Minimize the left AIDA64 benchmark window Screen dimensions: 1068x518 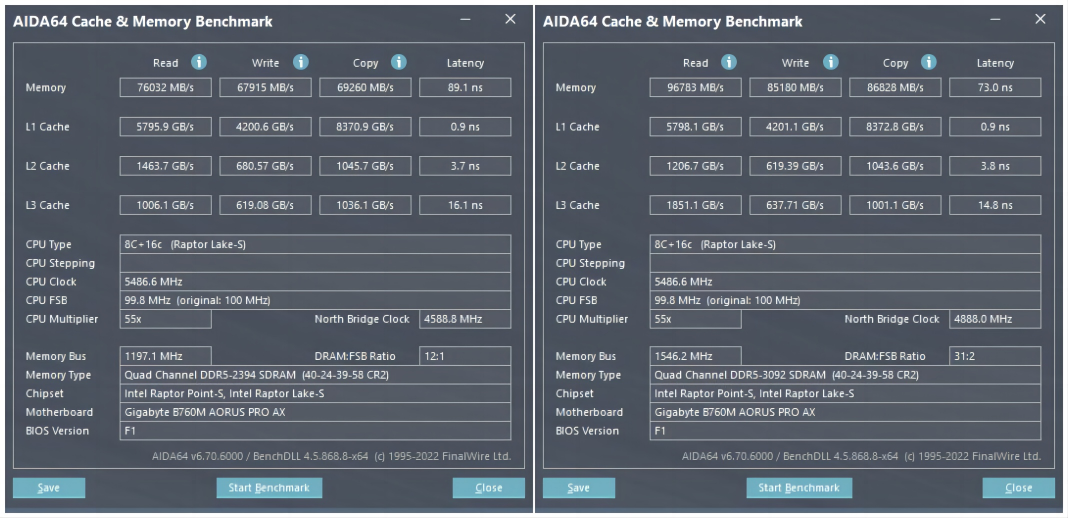click(465, 20)
